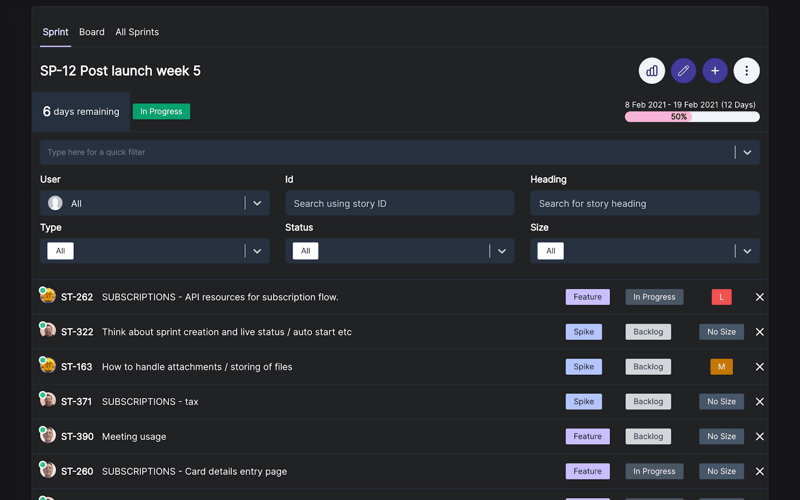Image resolution: width=800 pixels, height=500 pixels.
Task: Click the assignee avatar on ST-322
Action: tap(47, 330)
